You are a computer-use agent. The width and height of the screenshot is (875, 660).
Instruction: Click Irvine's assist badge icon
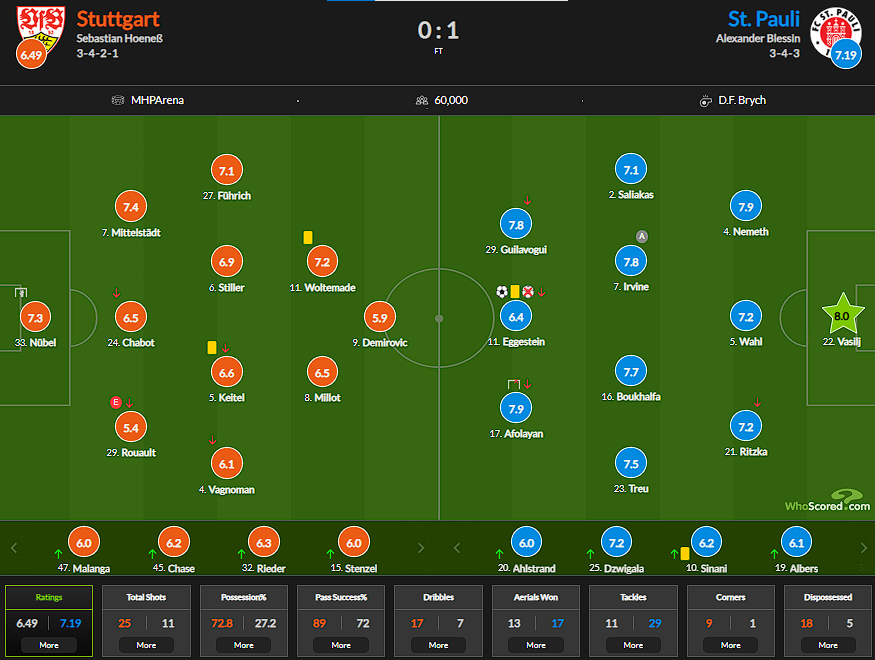[642, 236]
